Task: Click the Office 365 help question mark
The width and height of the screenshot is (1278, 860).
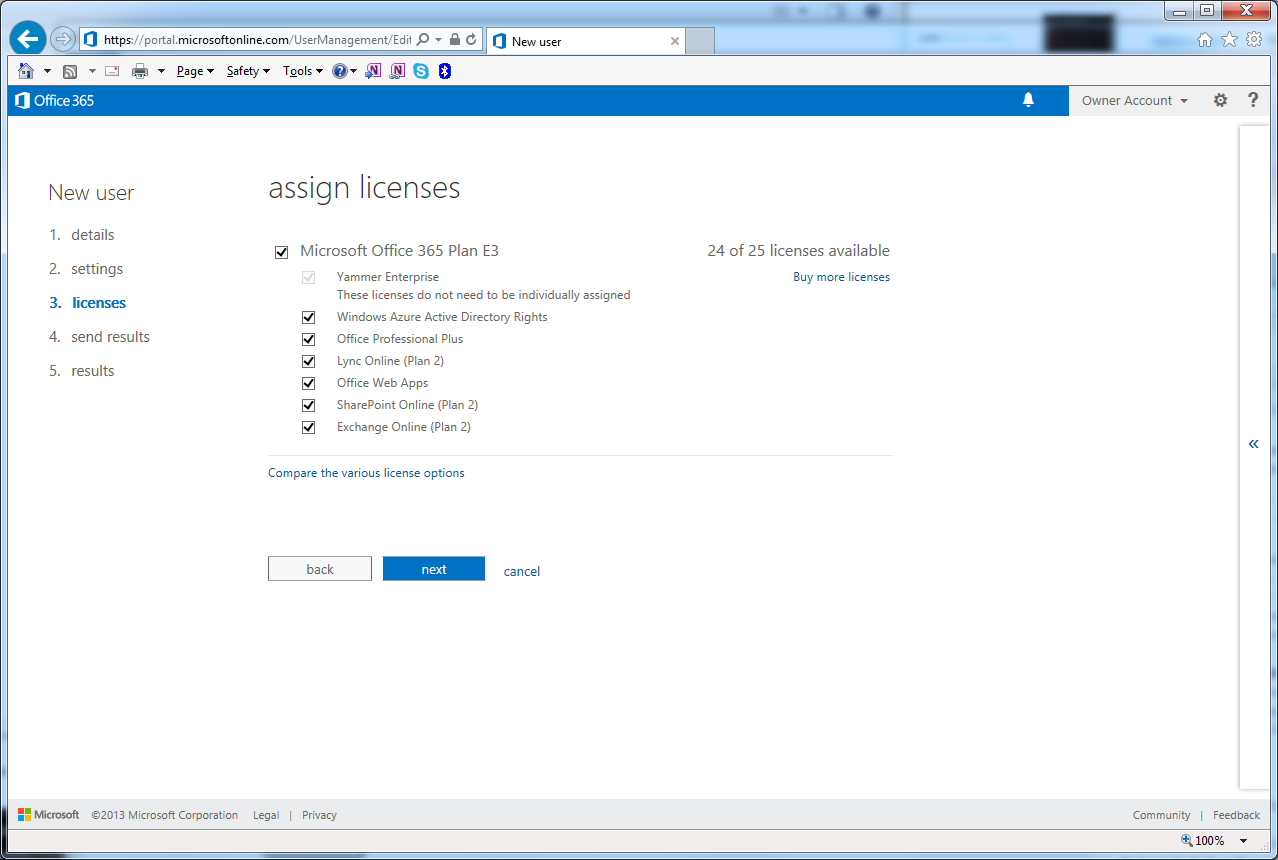Action: 1252,100
